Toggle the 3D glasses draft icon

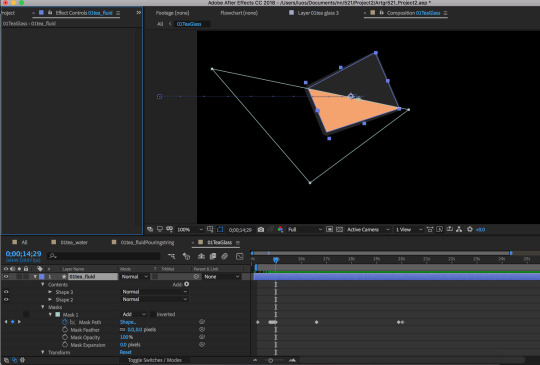(169, 229)
